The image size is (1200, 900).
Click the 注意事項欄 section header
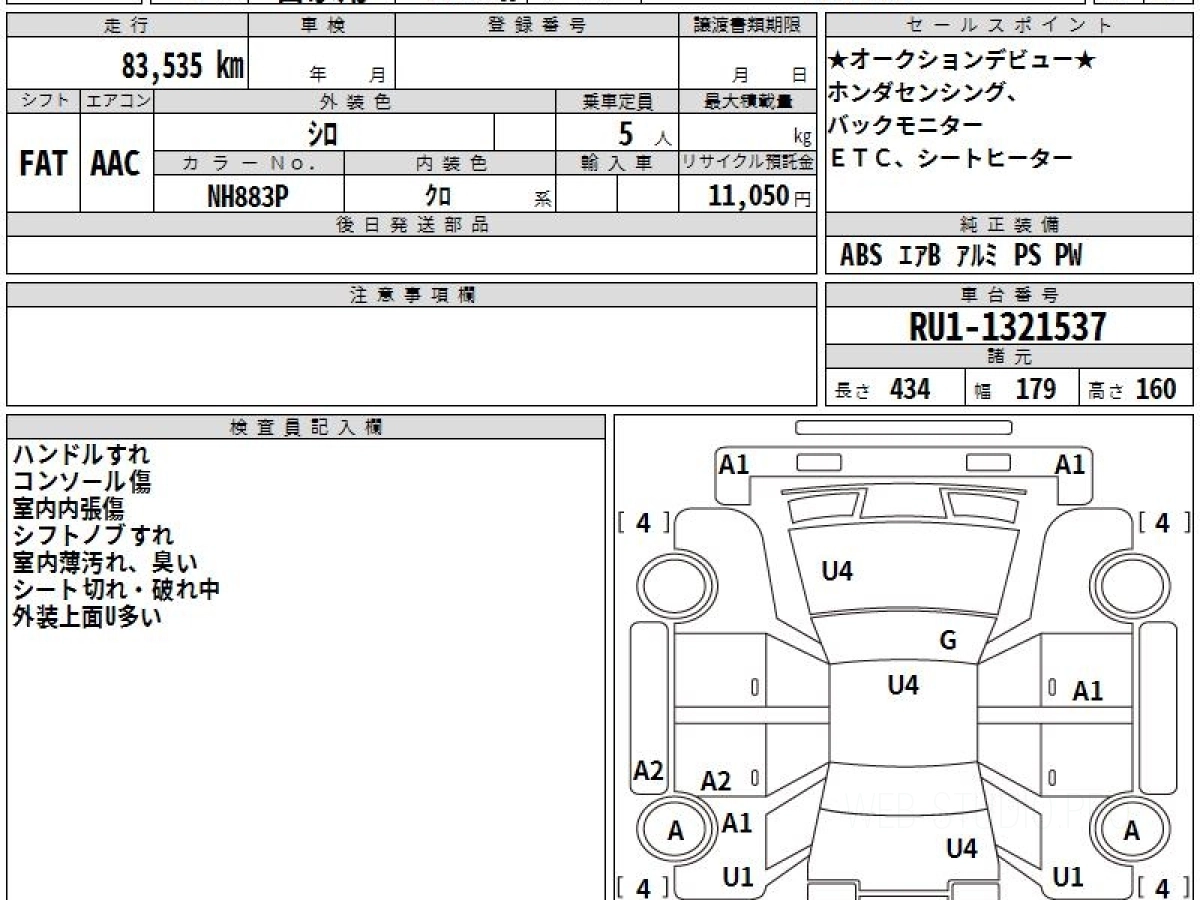pyautogui.click(x=411, y=295)
